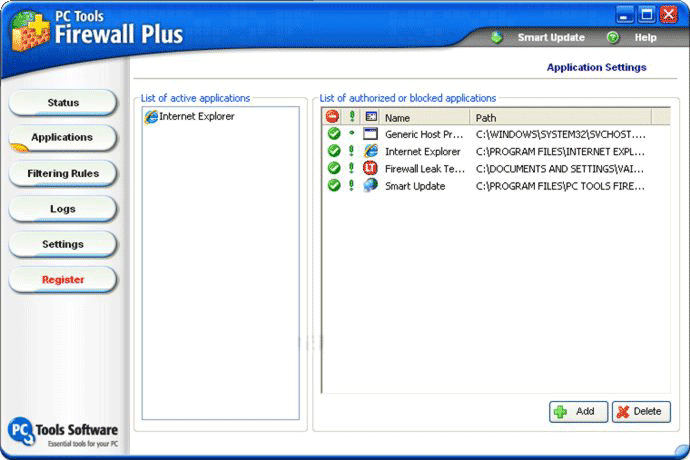
Task: Open the Logs section
Action: pos(63,209)
